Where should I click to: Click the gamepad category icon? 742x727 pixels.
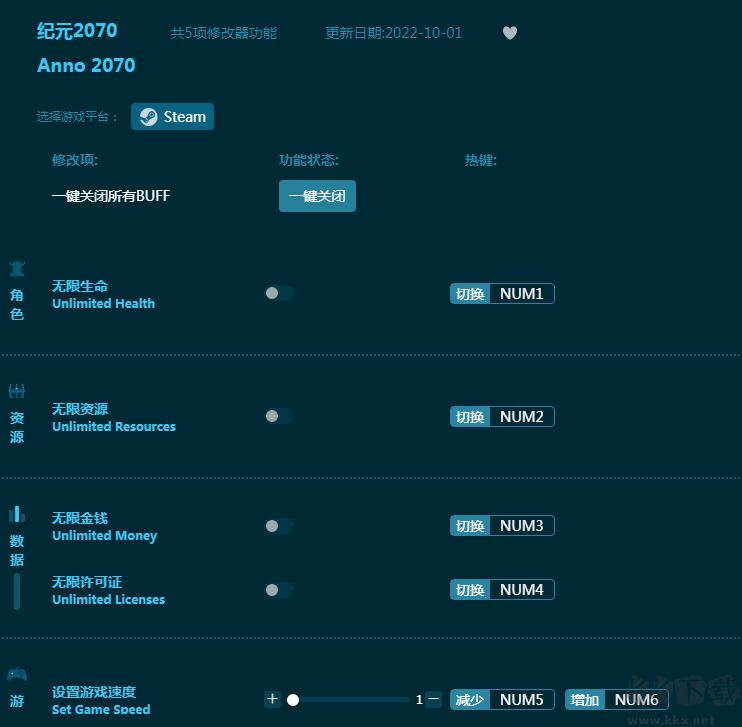[x=17, y=674]
